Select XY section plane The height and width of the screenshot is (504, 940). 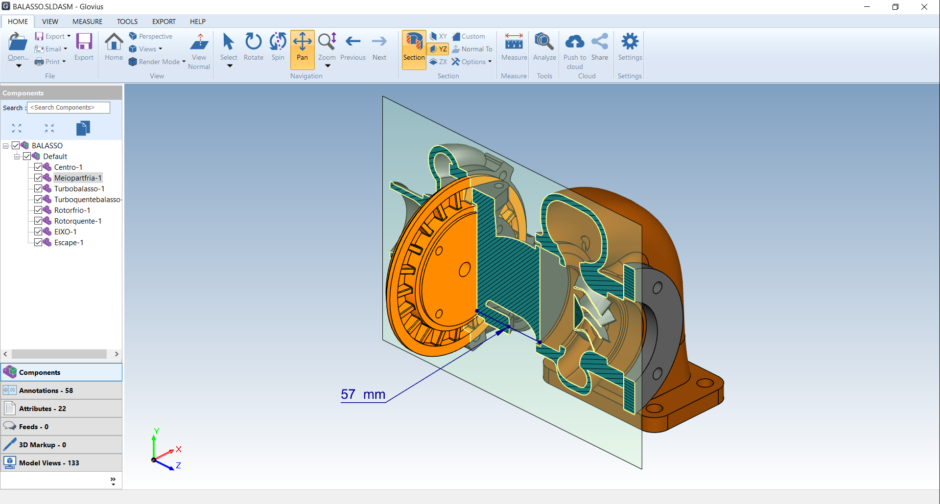[439, 37]
